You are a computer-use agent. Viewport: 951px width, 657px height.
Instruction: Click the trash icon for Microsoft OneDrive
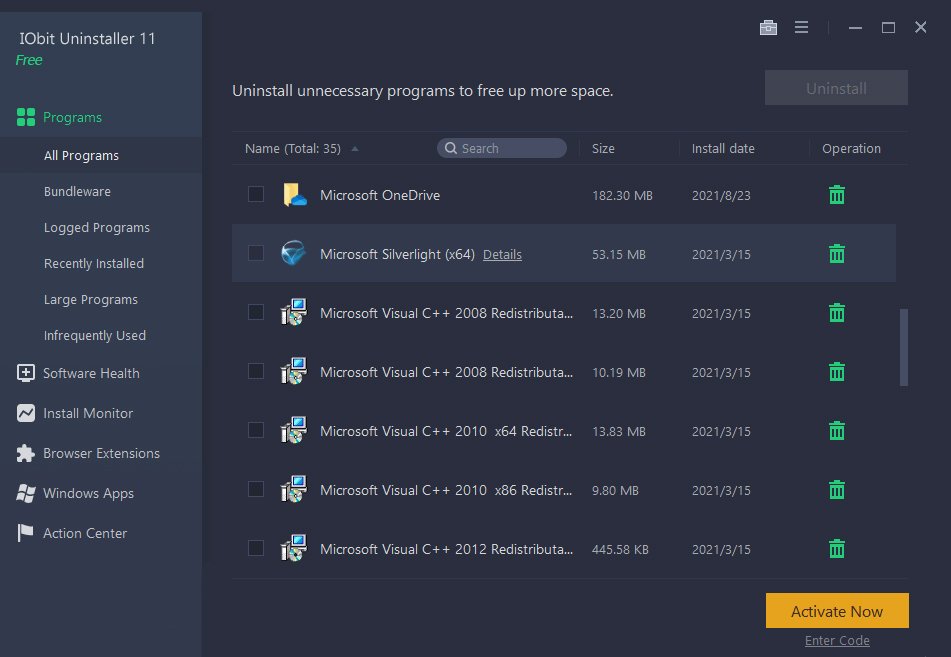point(836,195)
